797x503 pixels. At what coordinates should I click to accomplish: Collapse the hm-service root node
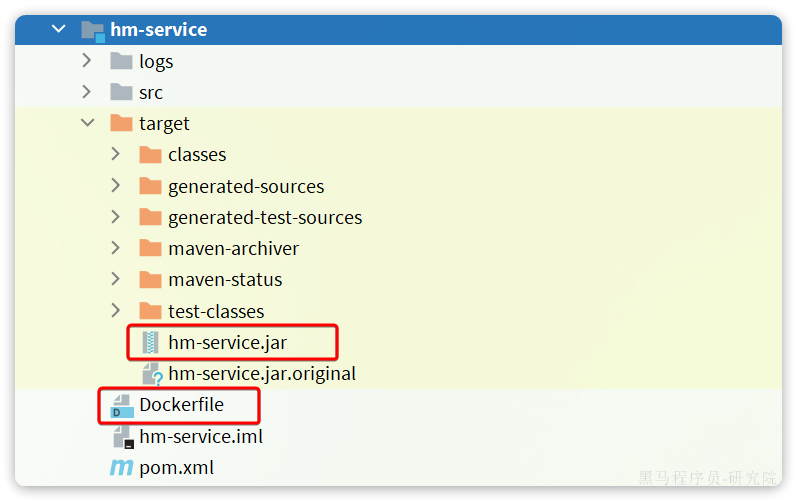click(59, 30)
